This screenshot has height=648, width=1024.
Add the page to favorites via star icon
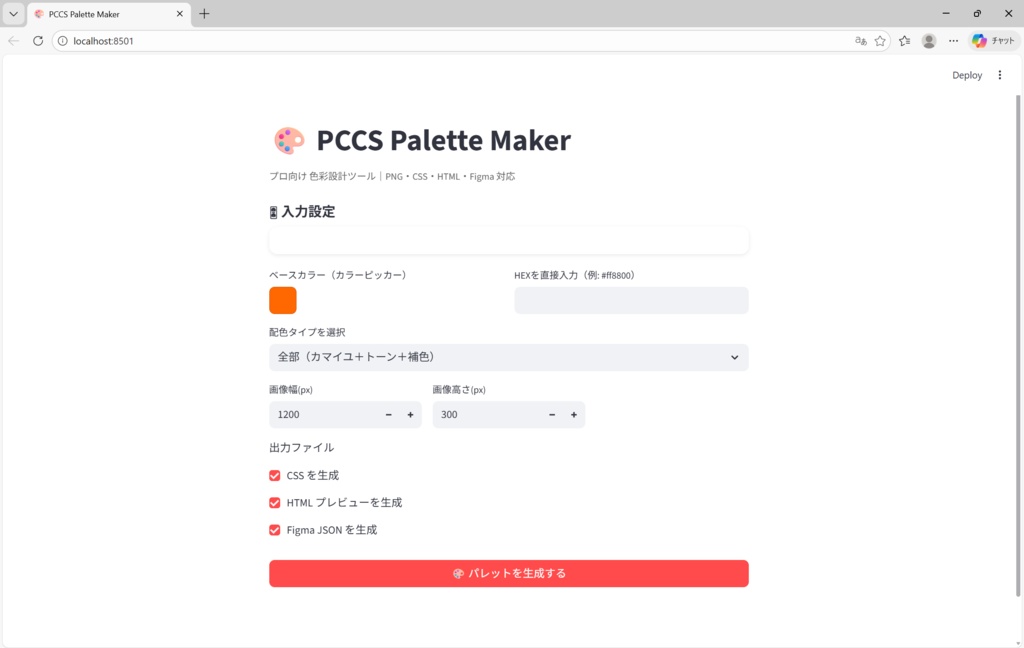(880, 41)
